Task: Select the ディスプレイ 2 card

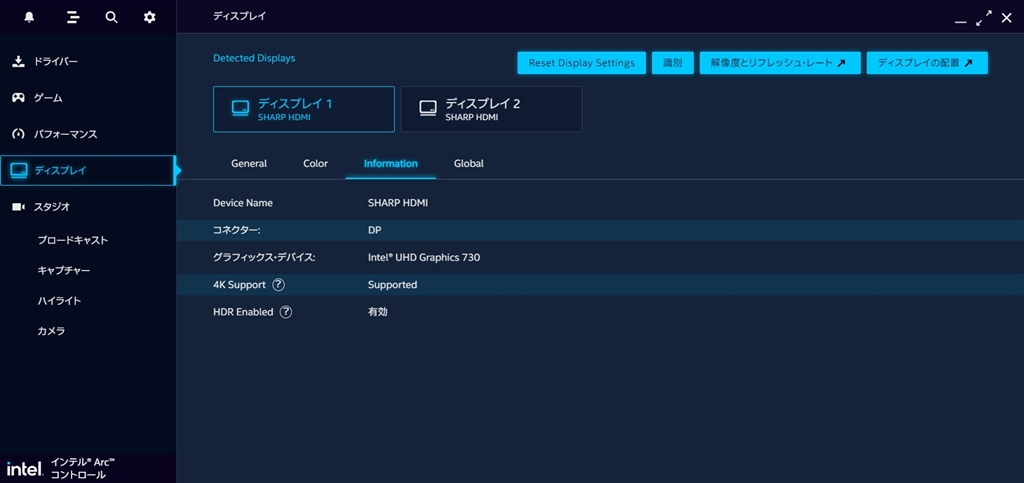Action: (491, 109)
